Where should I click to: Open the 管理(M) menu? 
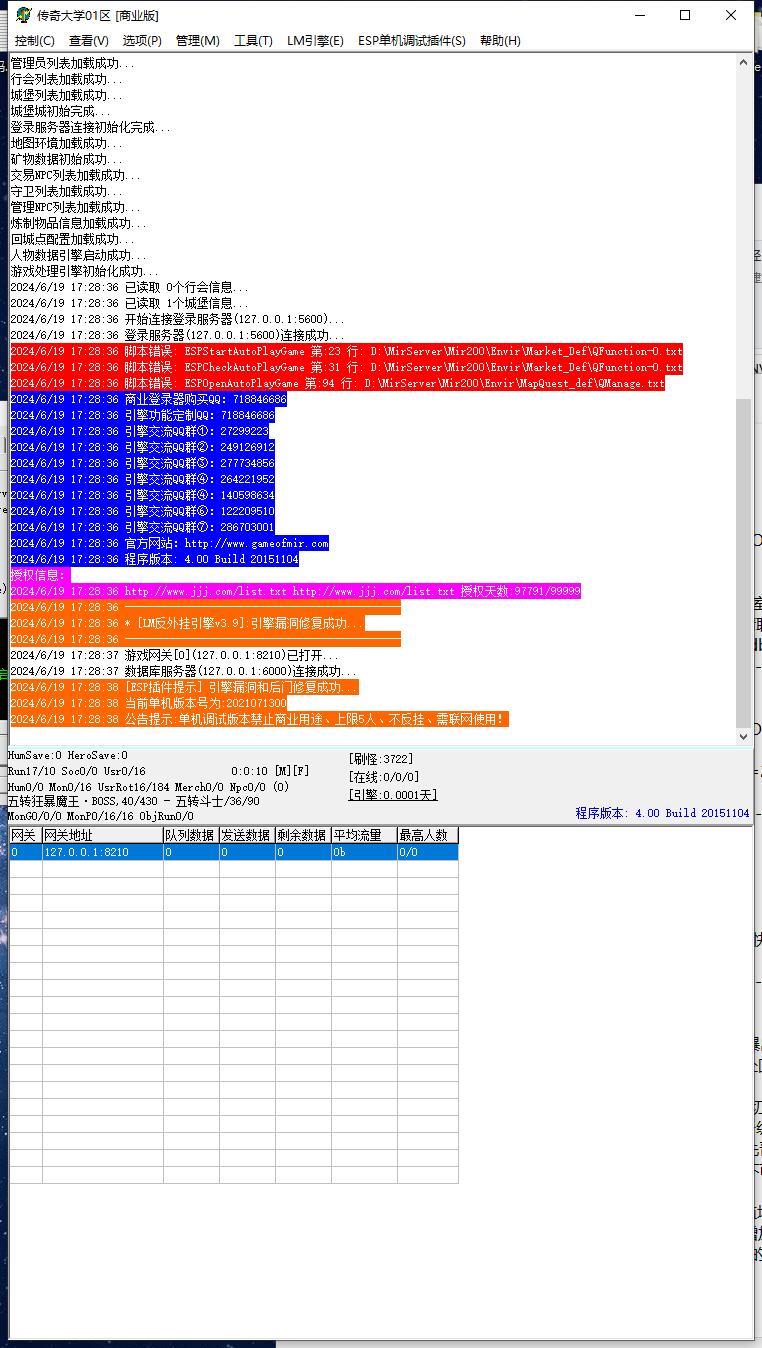(x=197, y=41)
